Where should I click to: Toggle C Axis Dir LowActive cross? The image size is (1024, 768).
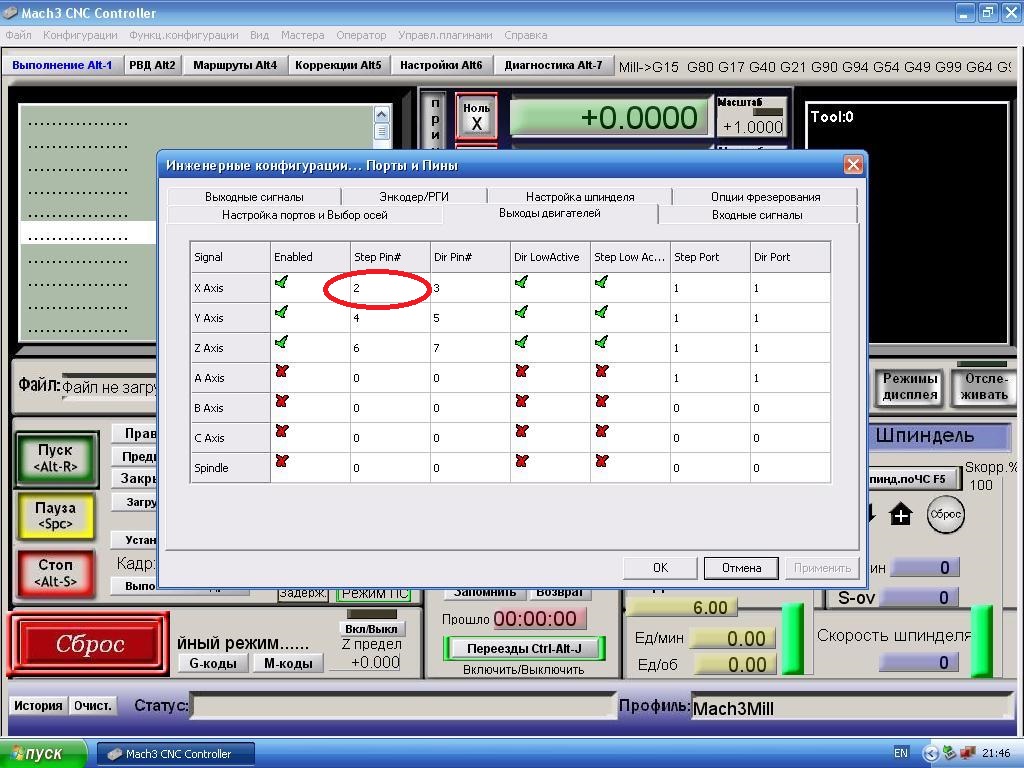(521, 432)
